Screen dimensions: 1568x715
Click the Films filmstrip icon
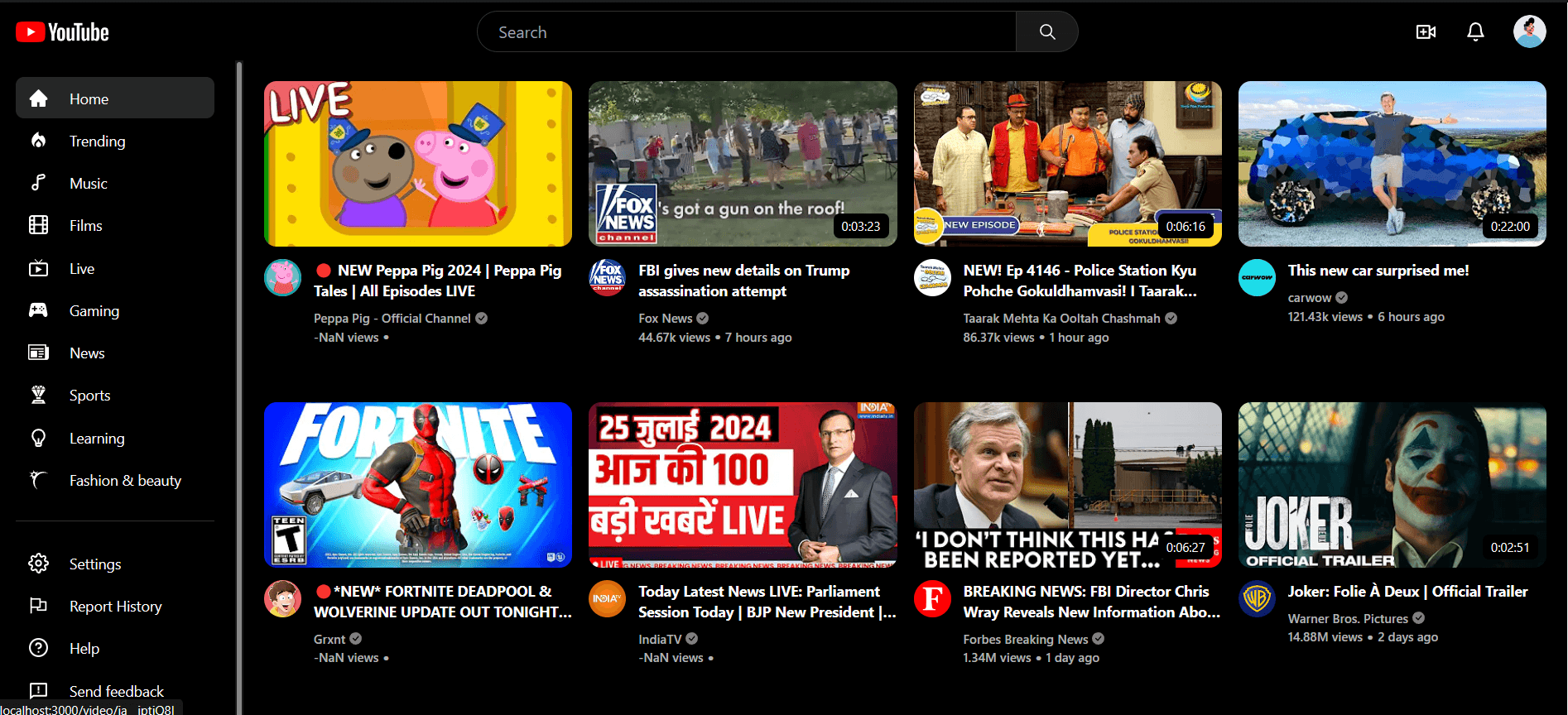[x=38, y=225]
